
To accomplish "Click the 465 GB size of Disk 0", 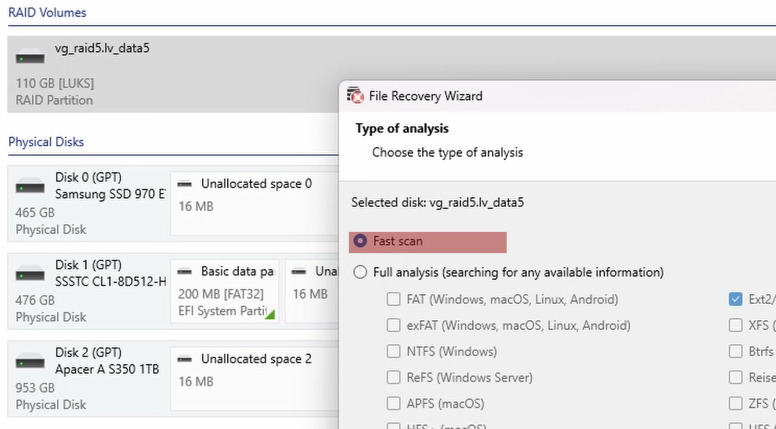I will pyautogui.click(x=35, y=213).
